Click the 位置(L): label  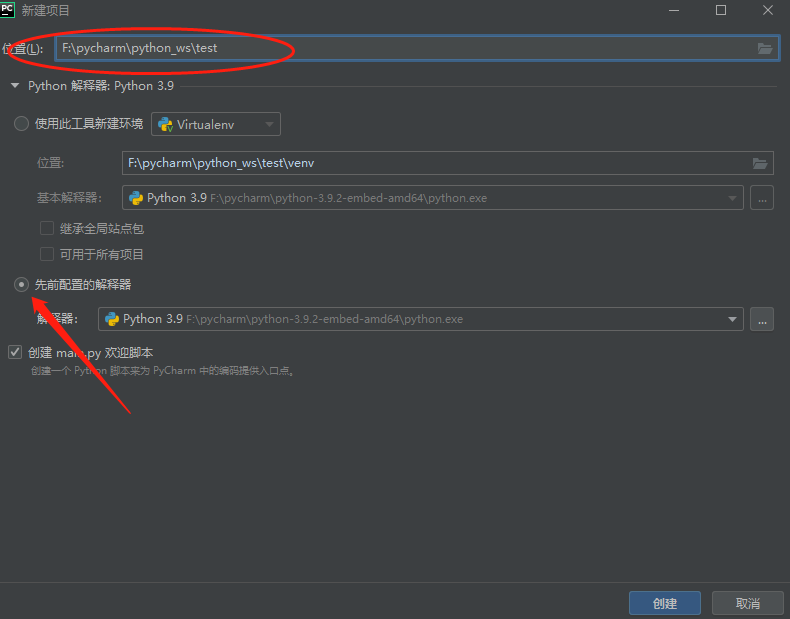click(x=23, y=49)
